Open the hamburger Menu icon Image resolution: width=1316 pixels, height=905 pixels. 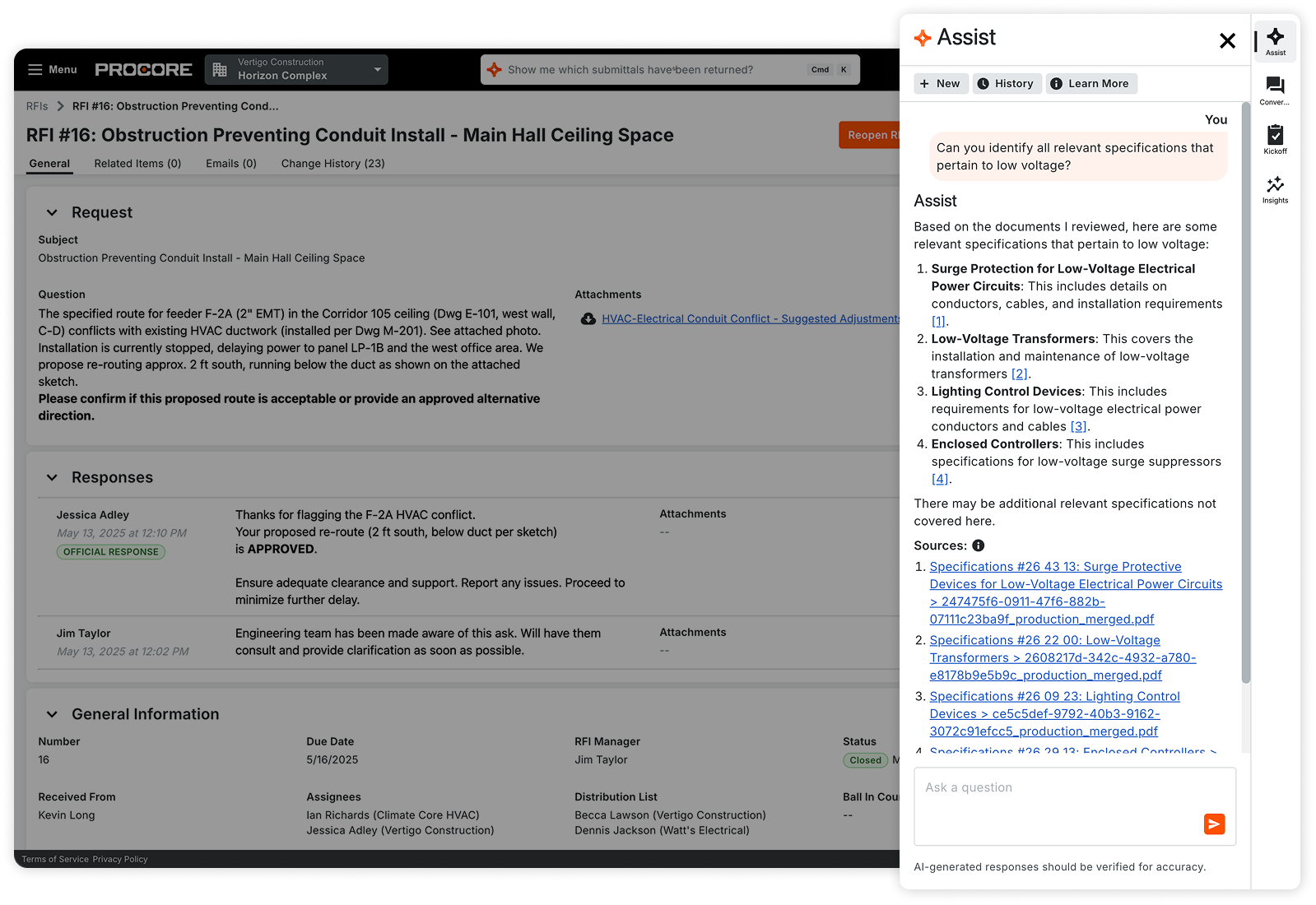point(35,70)
